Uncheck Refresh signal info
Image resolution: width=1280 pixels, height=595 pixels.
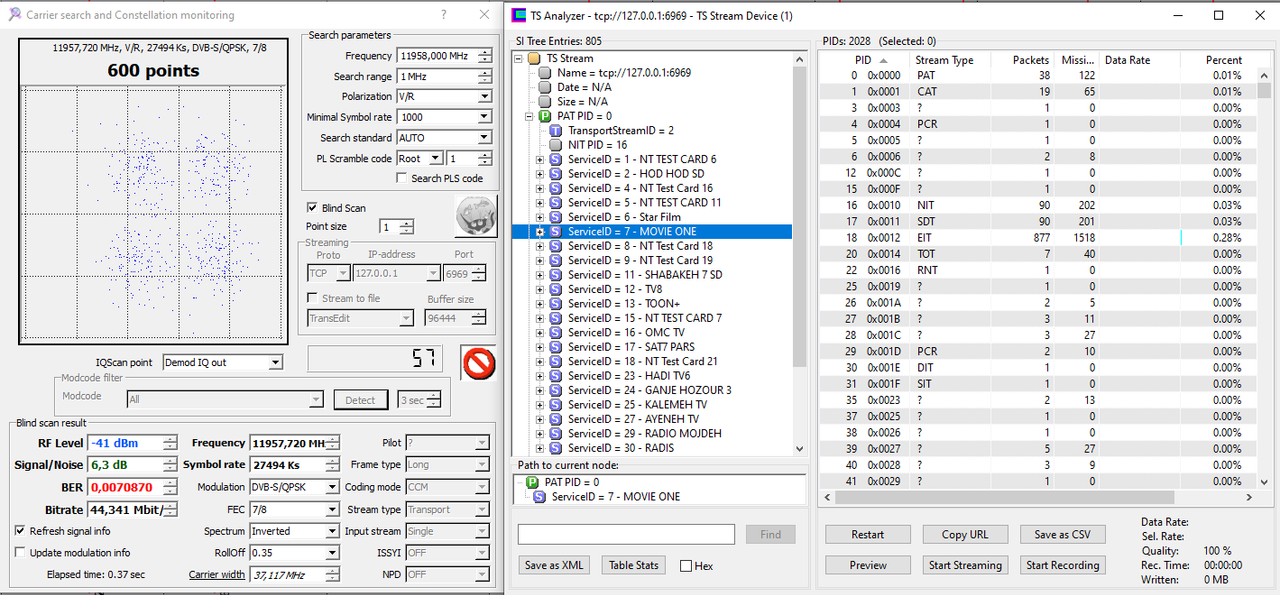coord(20,531)
